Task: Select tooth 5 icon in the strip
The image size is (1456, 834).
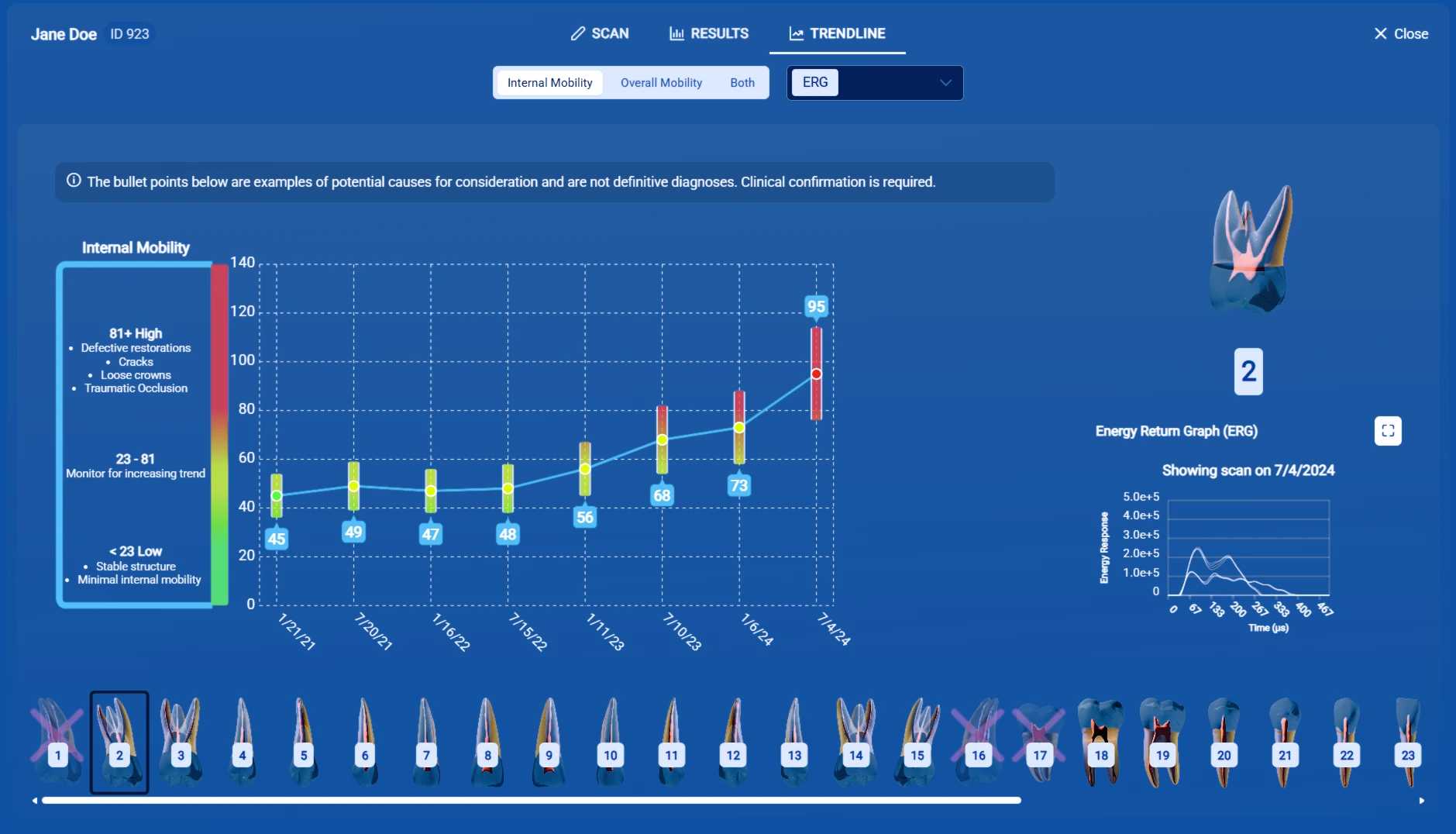Action: pos(303,742)
